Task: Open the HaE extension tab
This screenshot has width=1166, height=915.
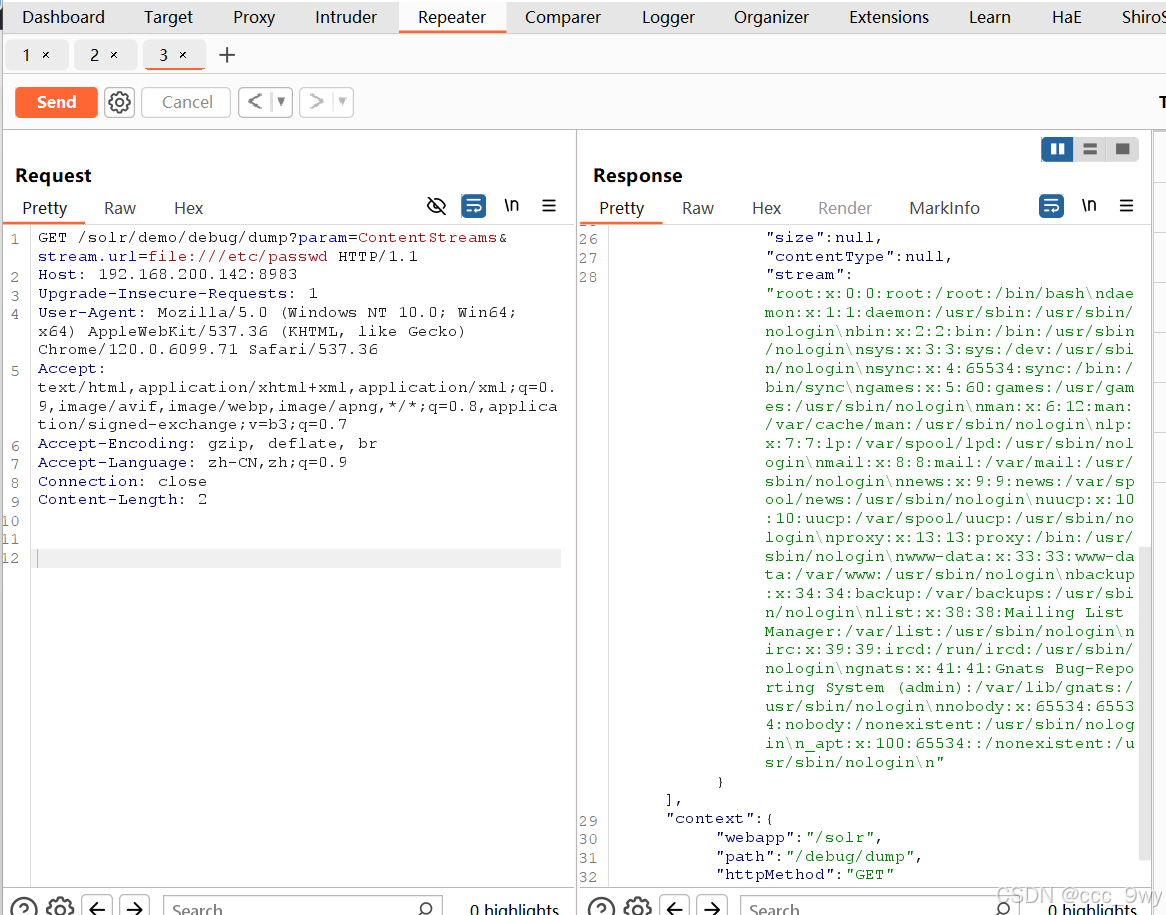Action: point(1066,17)
